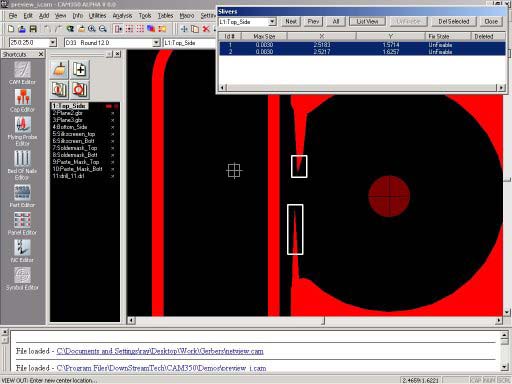Open the Panel Editor shortcut
512x384 pixels.
[x=22, y=223]
